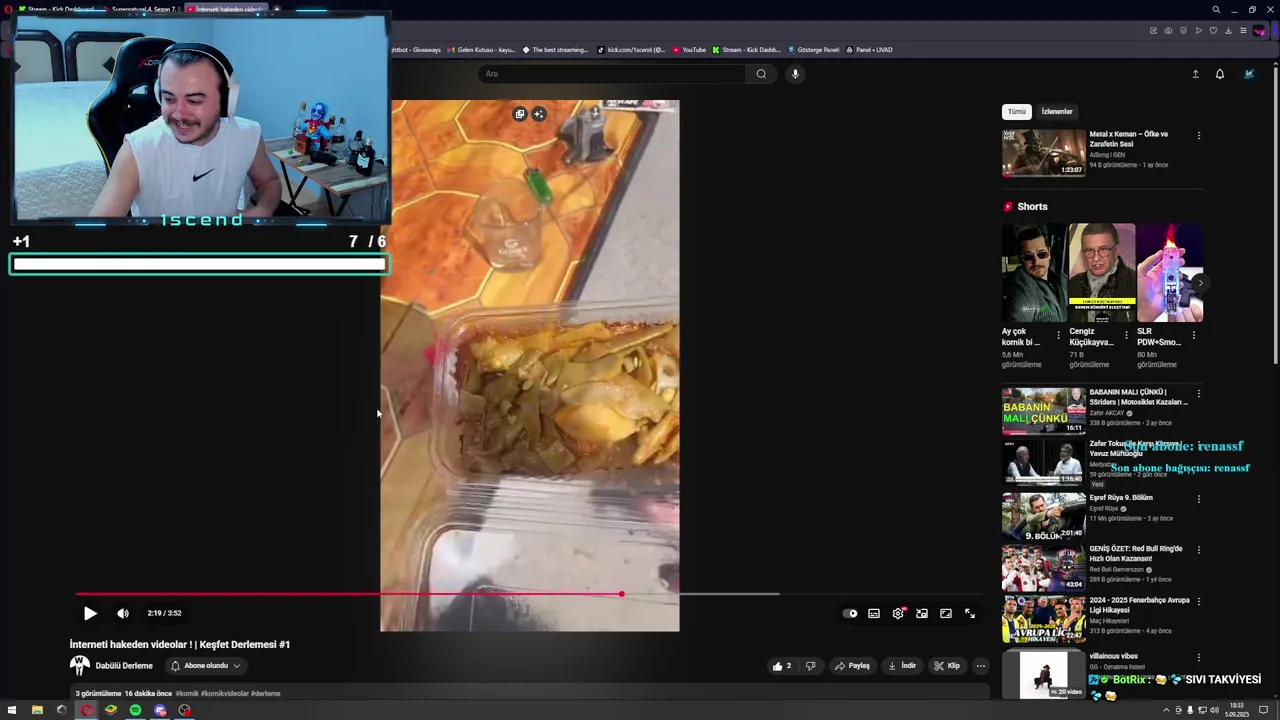Select the İzlenenler filter chip
Viewport: 1280px width, 720px height.
tap(1057, 112)
